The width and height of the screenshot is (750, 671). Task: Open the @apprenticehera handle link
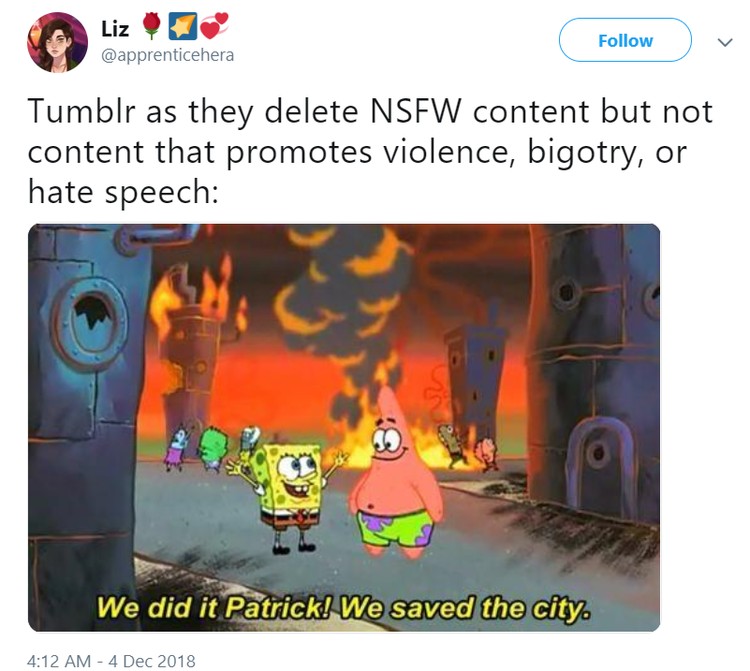tap(168, 55)
